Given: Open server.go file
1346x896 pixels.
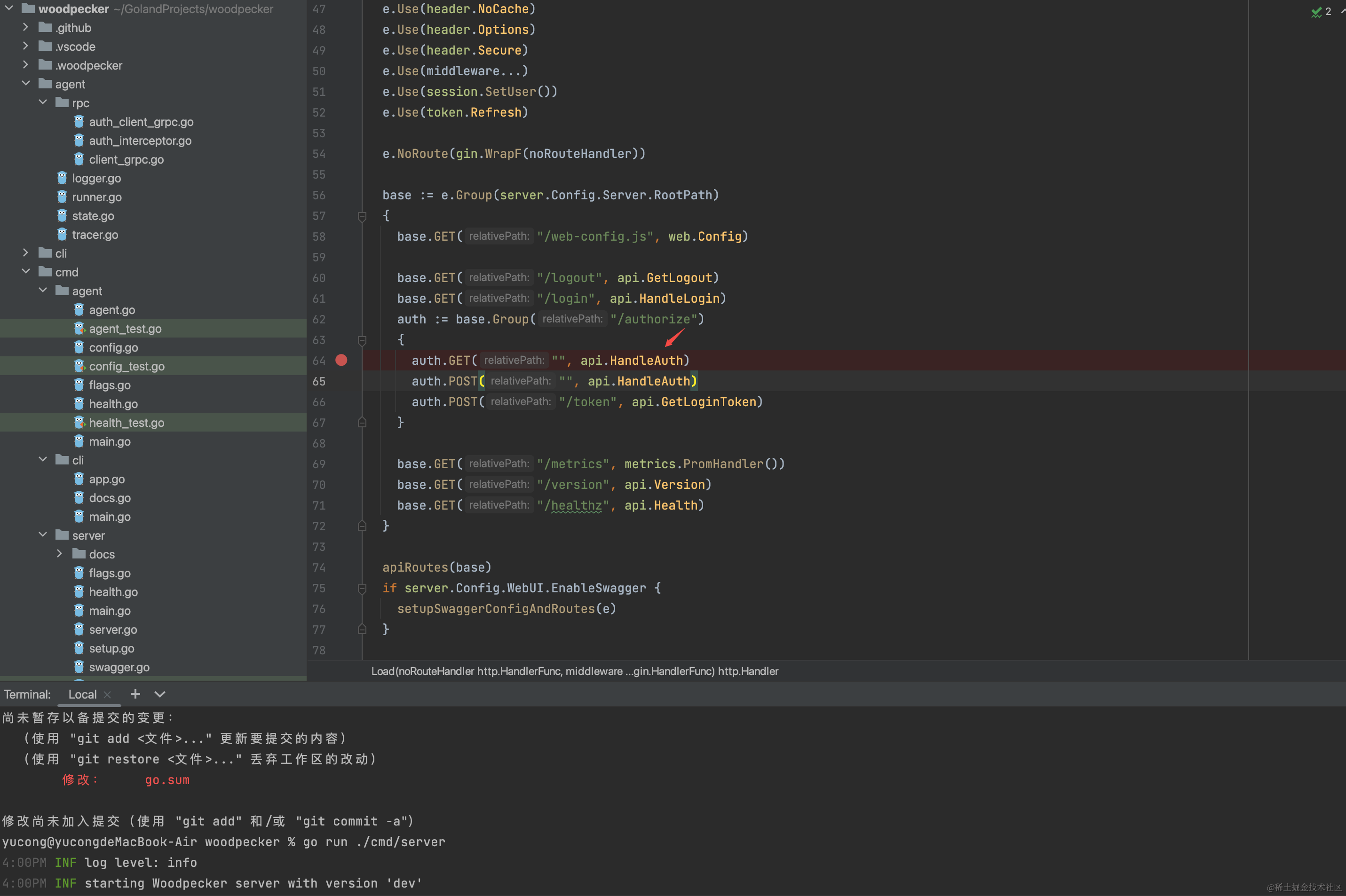Looking at the screenshot, I should coord(112,629).
